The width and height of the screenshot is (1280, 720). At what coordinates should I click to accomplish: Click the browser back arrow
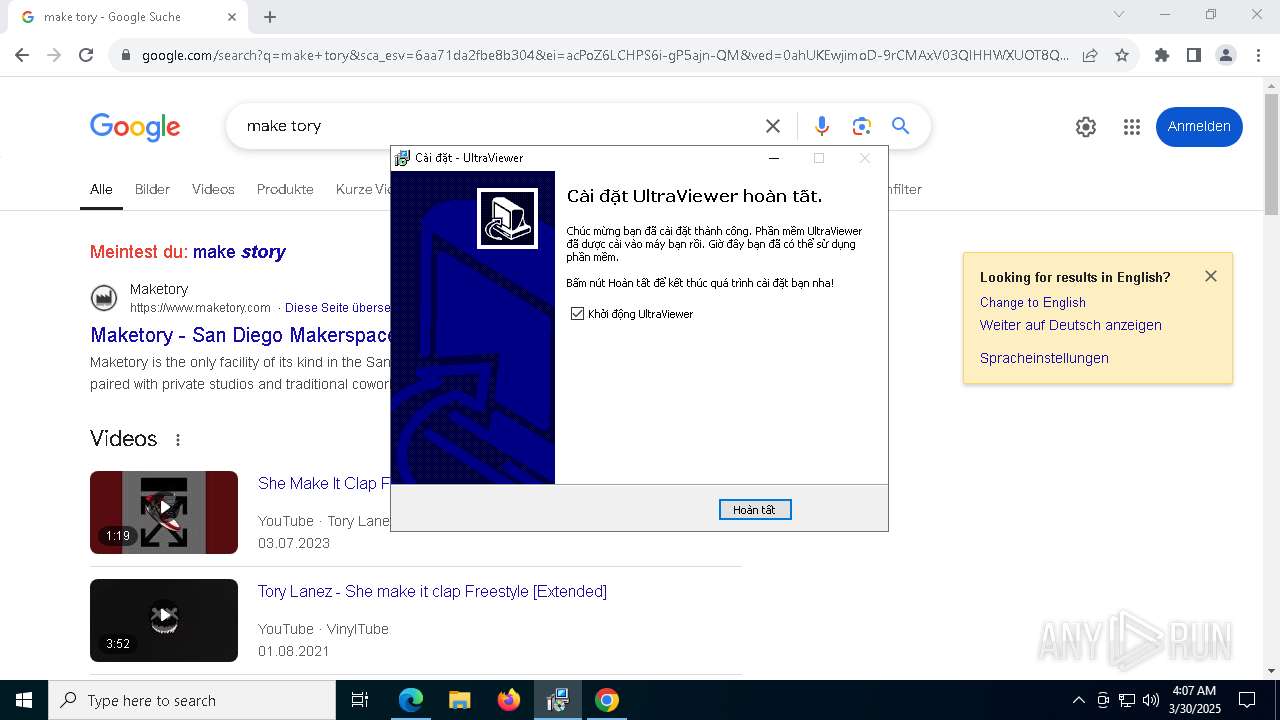pos(22,56)
